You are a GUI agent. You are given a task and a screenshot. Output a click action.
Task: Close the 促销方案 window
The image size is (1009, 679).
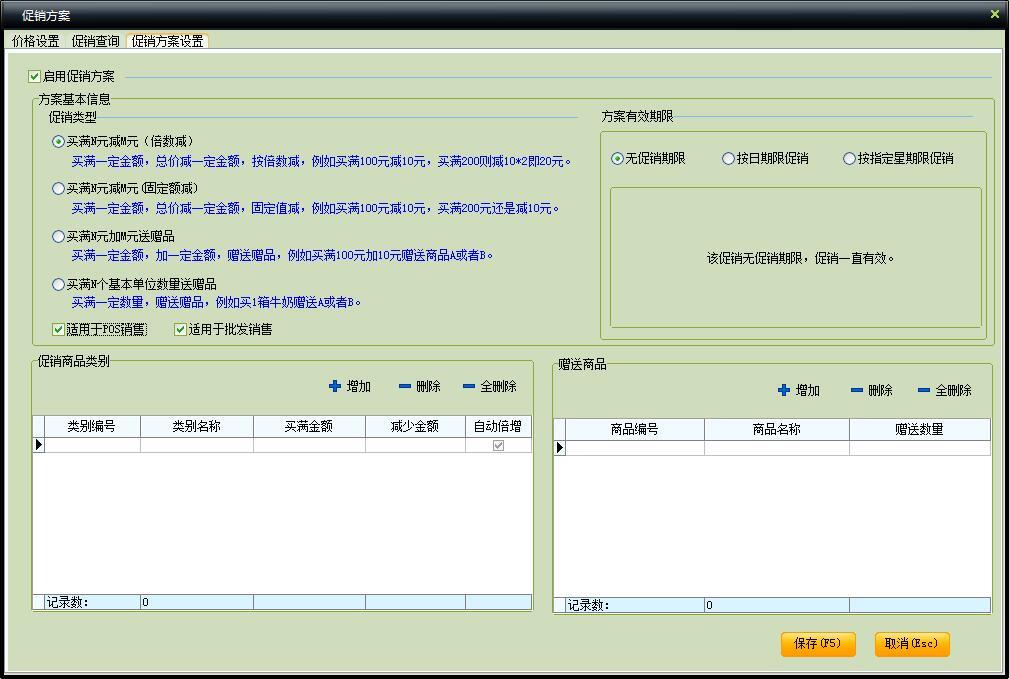pyautogui.click(x=994, y=14)
